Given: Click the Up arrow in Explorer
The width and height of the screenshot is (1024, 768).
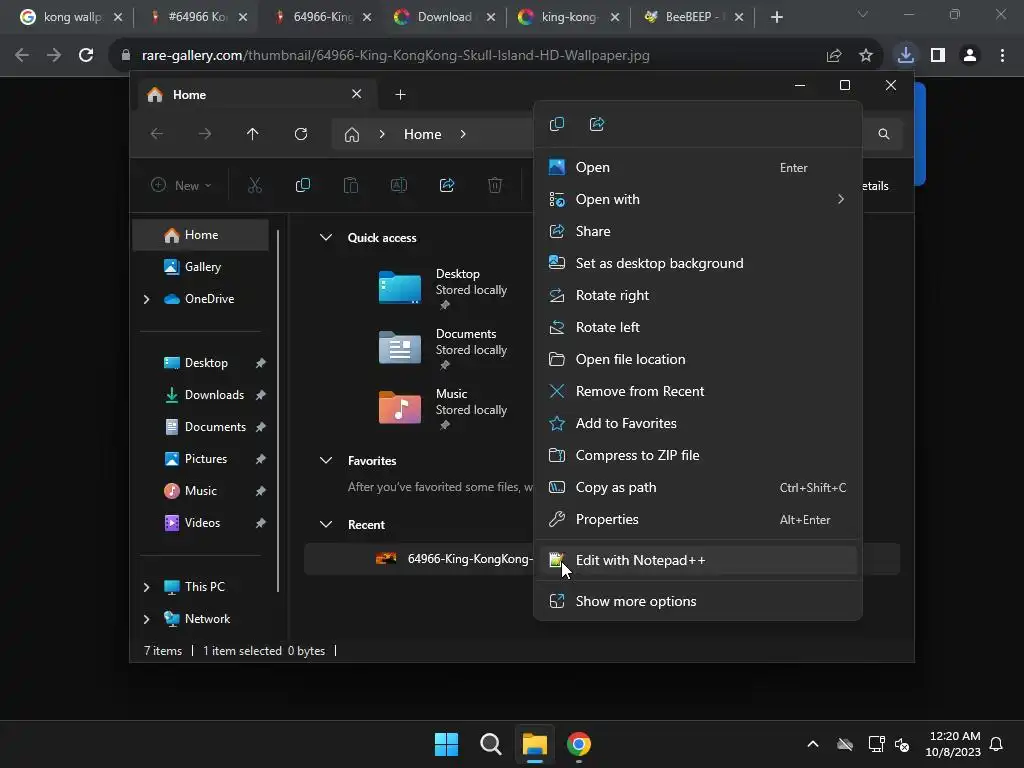Looking at the screenshot, I should [253, 134].
